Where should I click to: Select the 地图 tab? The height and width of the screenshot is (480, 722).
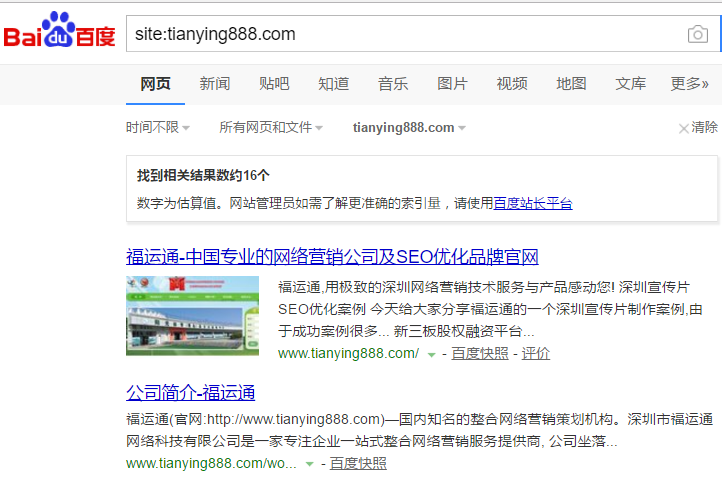tap(571, 84)
